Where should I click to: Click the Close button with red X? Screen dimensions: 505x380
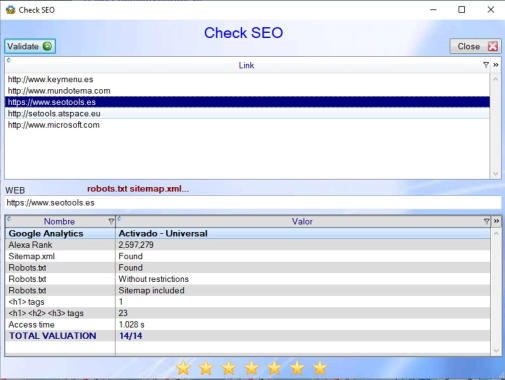coord(475,46)
